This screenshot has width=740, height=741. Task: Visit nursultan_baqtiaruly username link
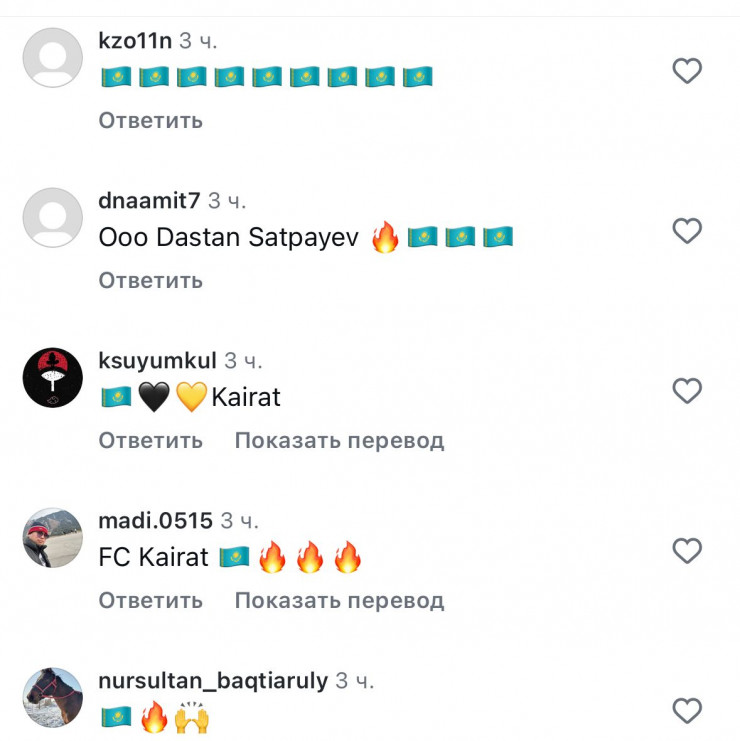213,681
